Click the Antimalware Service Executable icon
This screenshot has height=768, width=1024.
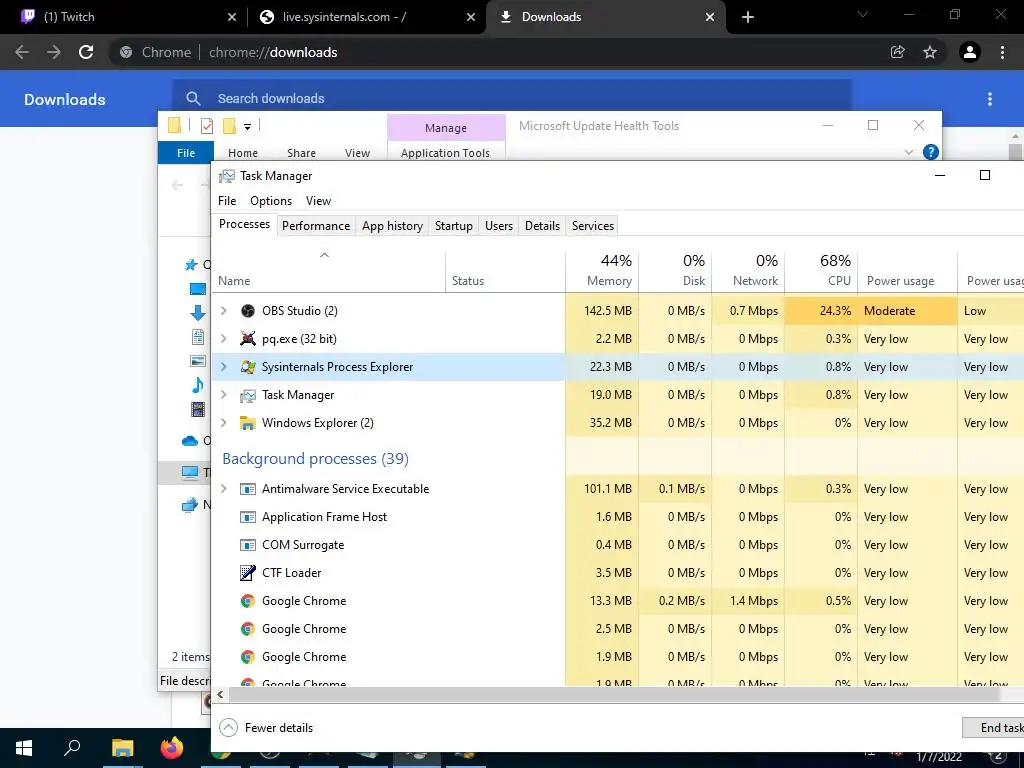(248, 489)
